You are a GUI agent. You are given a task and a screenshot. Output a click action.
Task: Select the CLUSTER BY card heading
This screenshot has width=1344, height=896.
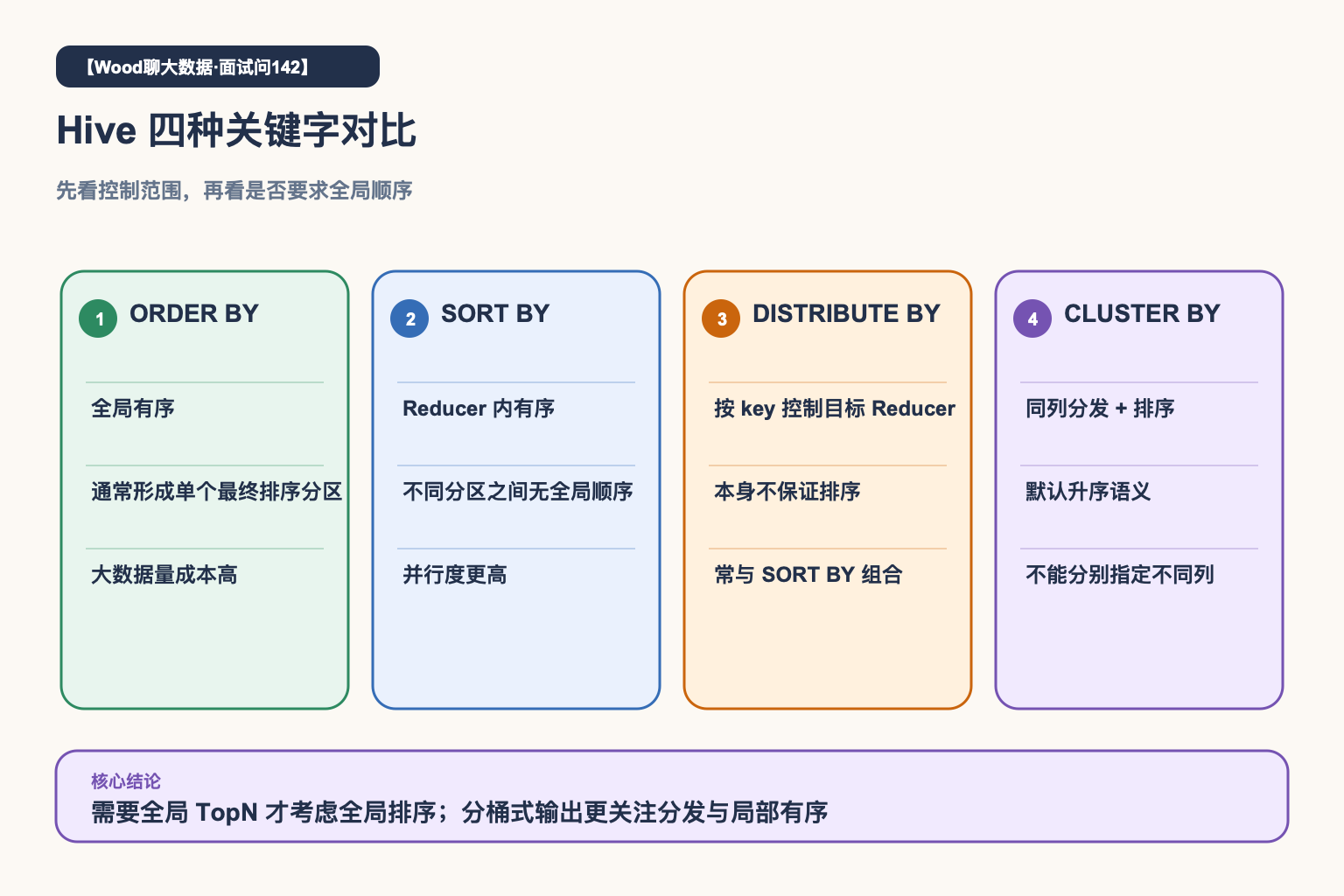point(1142,313)
